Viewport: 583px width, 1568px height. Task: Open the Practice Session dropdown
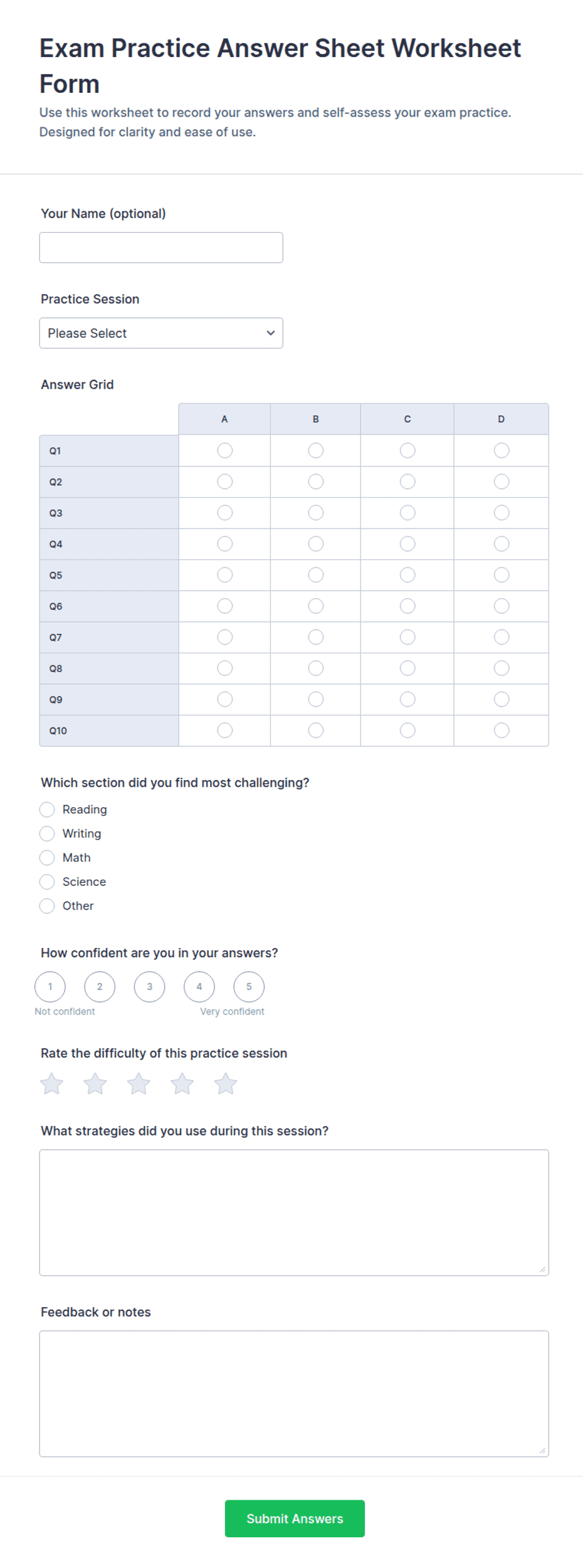coord(161,333)
